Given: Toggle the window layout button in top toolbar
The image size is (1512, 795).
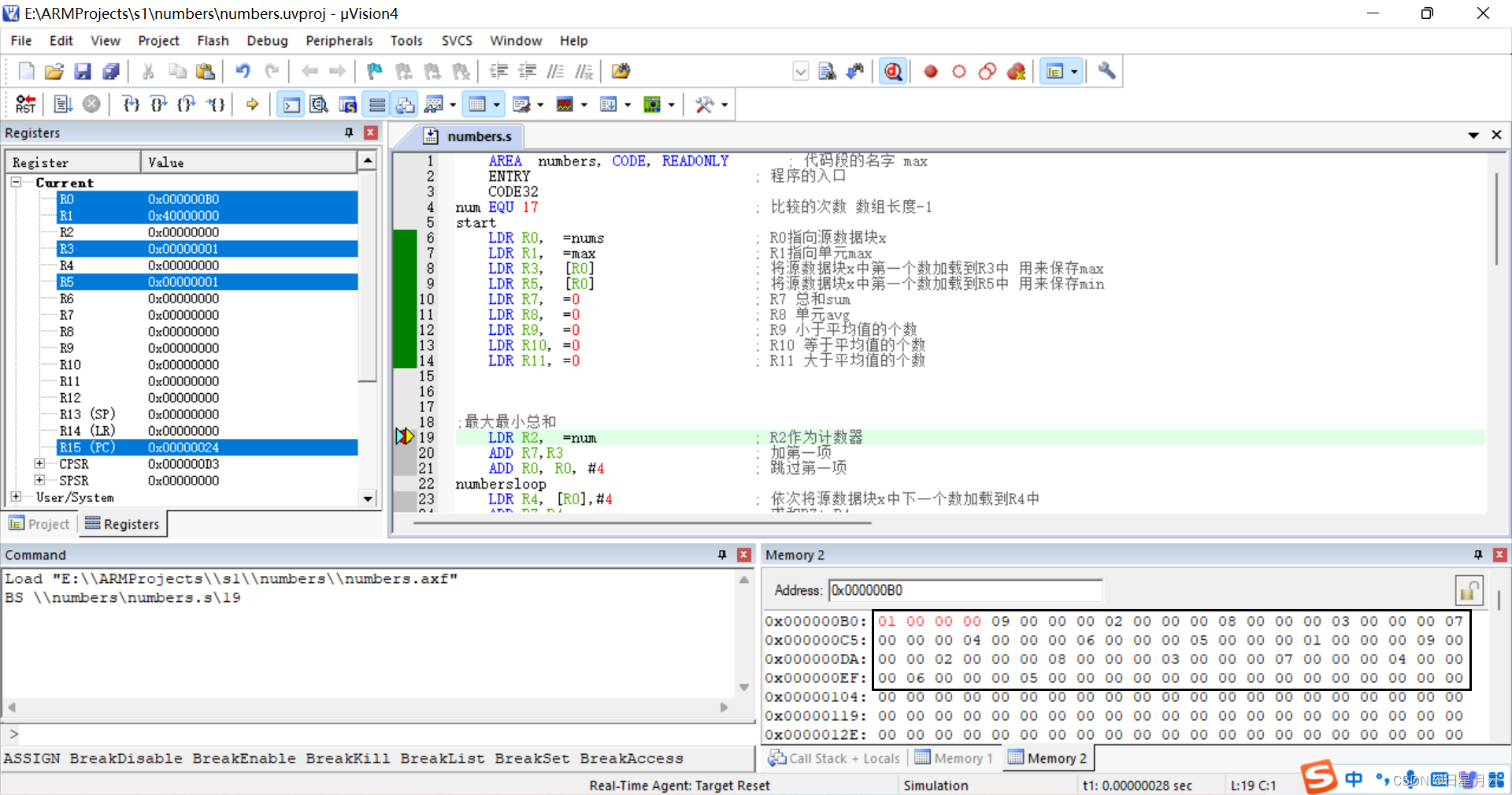Looking at the screenshot, I should point(1055,72).
